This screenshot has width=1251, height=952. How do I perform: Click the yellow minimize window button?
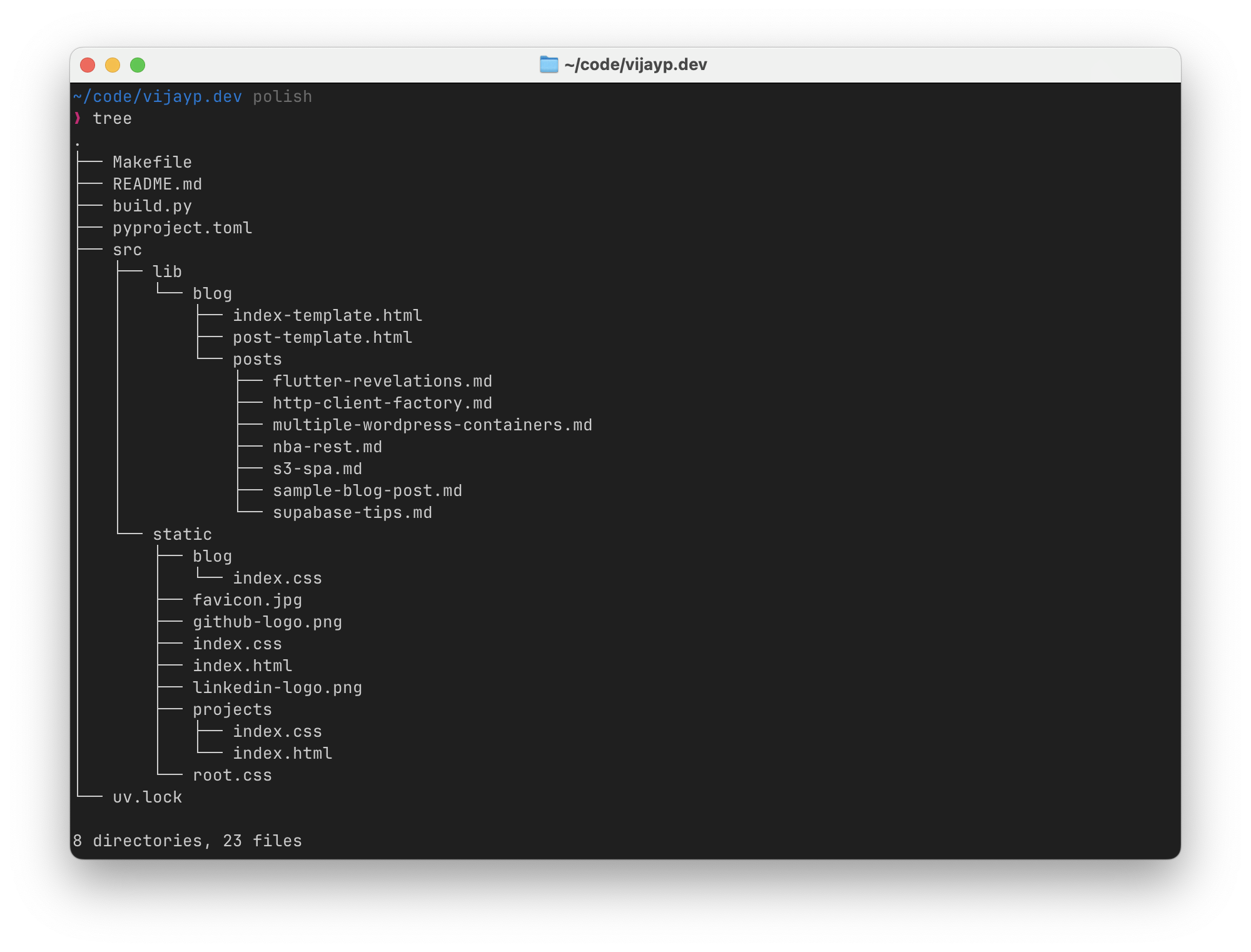[113, 65]
